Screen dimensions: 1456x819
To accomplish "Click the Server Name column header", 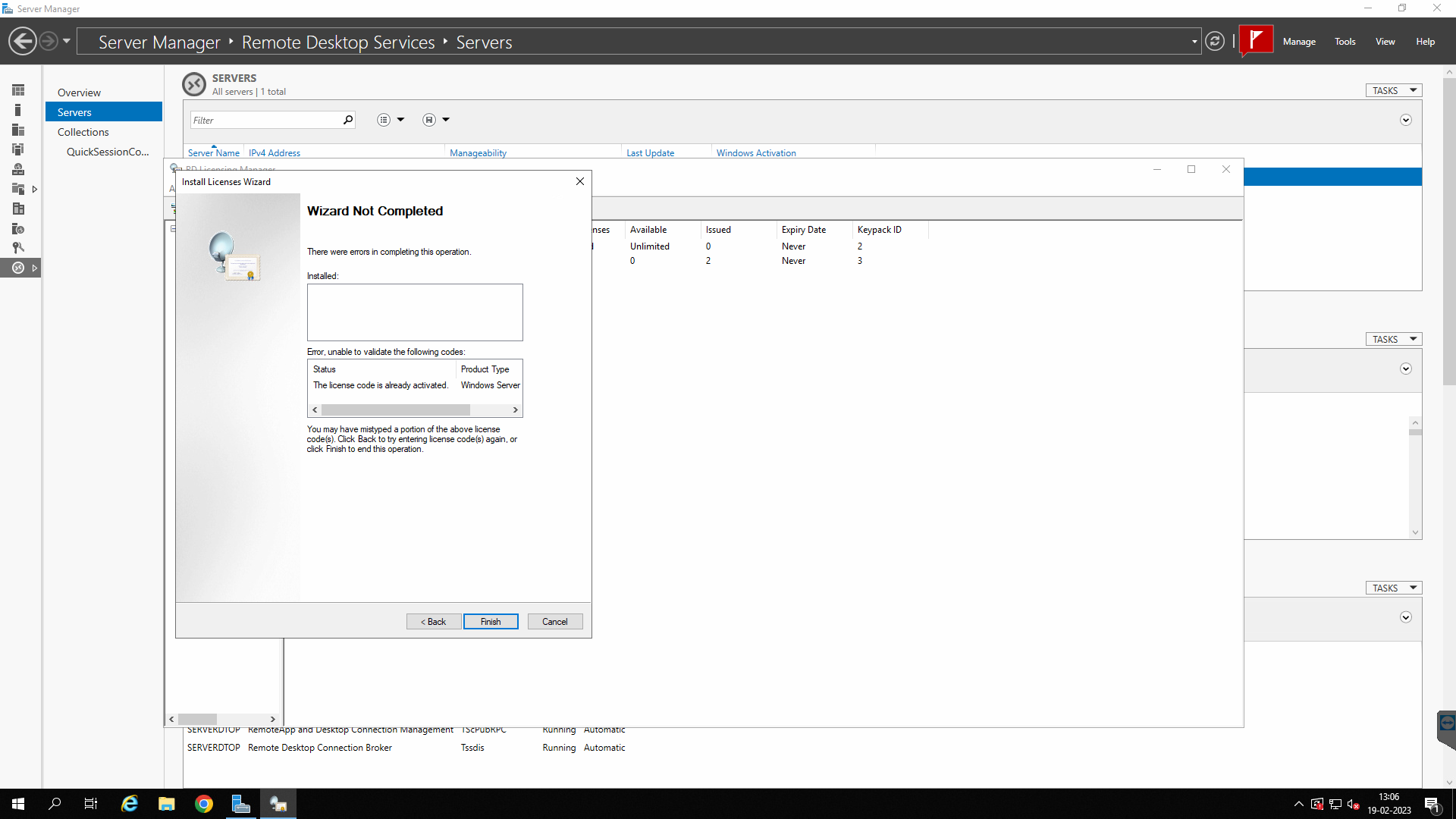I will point(213,152).
